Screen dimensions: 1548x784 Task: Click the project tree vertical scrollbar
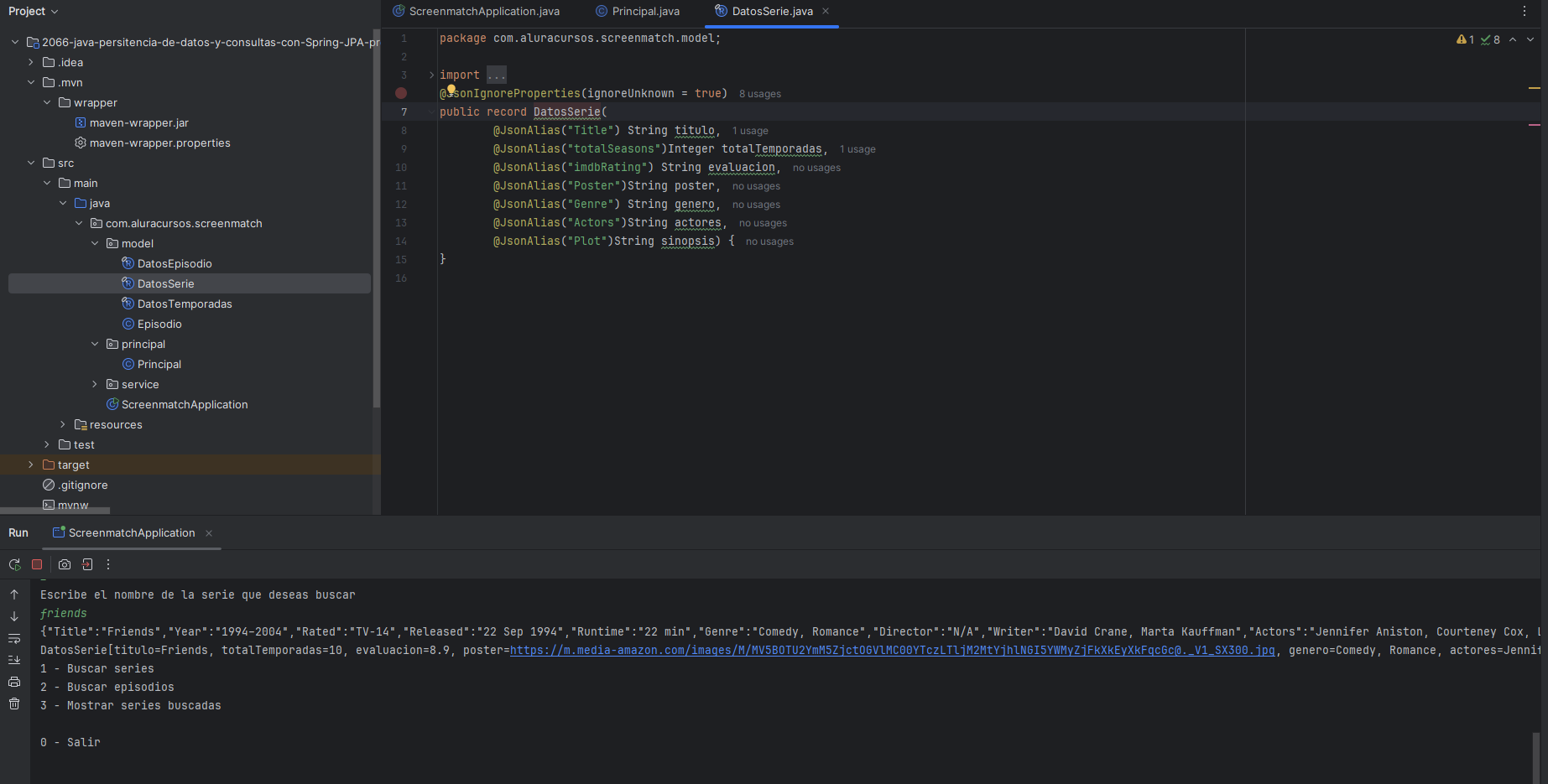377,218
